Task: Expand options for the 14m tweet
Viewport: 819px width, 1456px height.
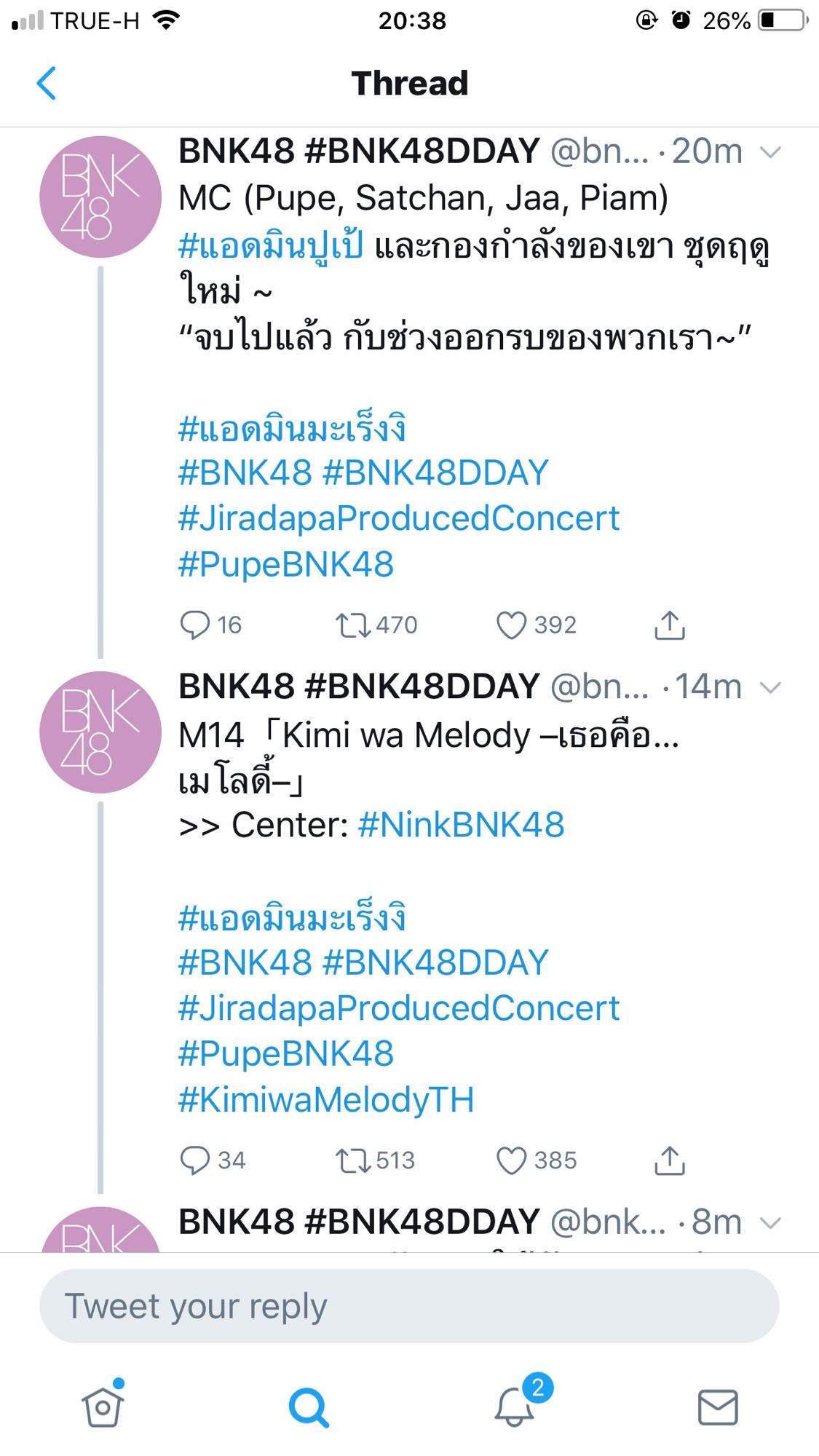Action: click(x=769, y=687)
